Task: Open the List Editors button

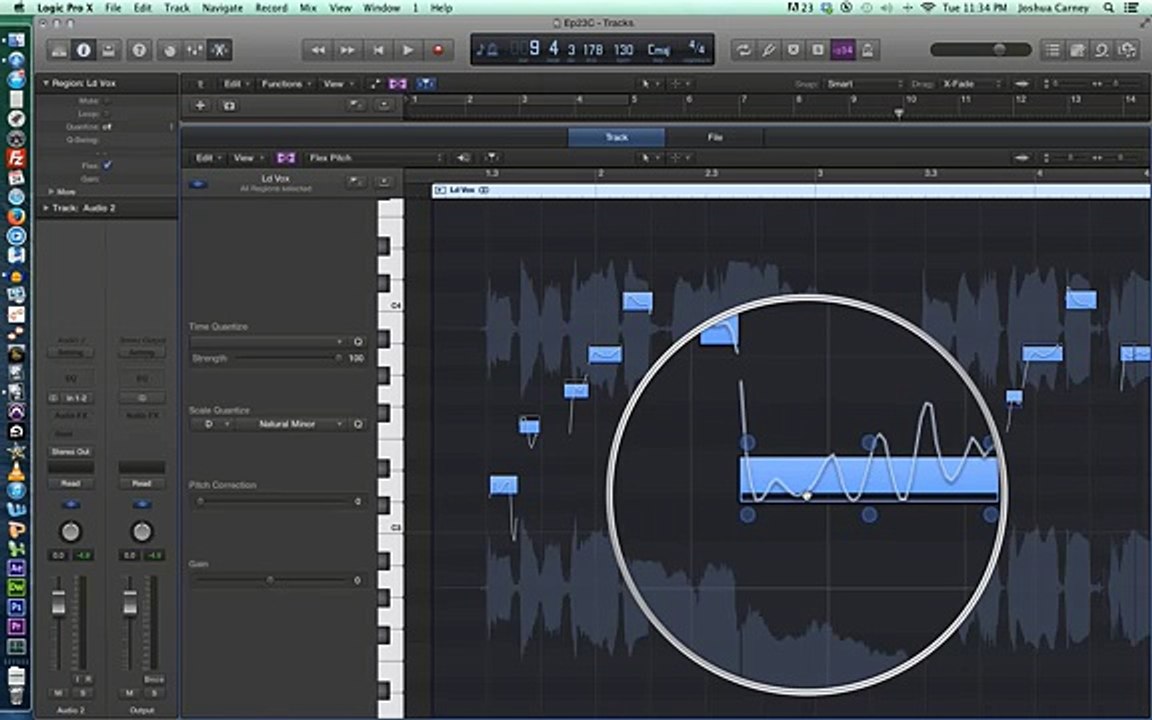Action: pyautogui.click(x=1053, y=50)
